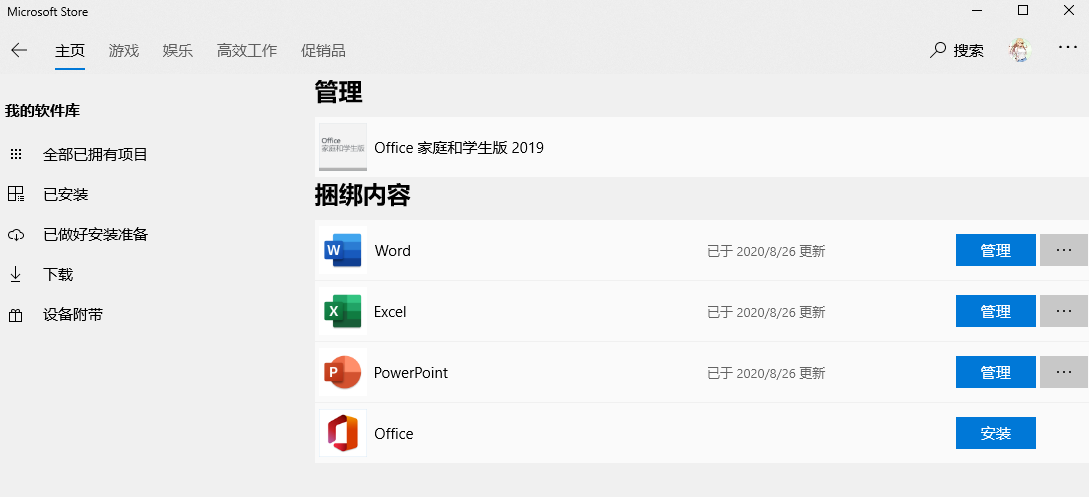Open the user account avatar

tap(1020, 50)
